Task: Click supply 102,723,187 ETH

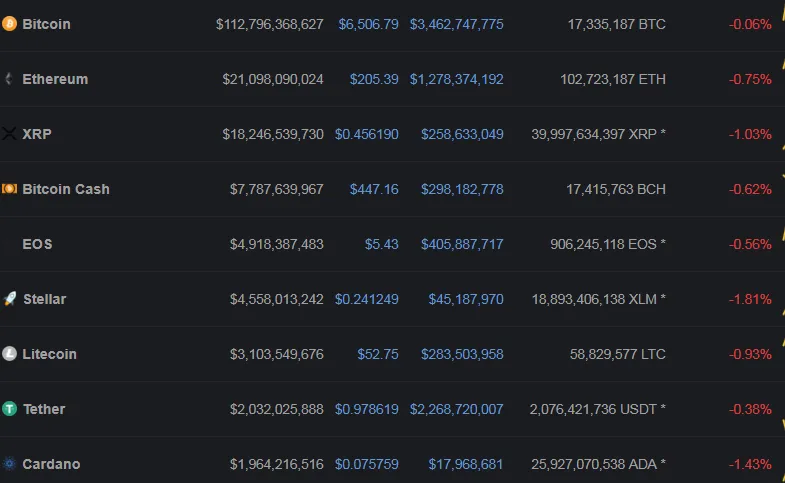Action: coord(613,79)
